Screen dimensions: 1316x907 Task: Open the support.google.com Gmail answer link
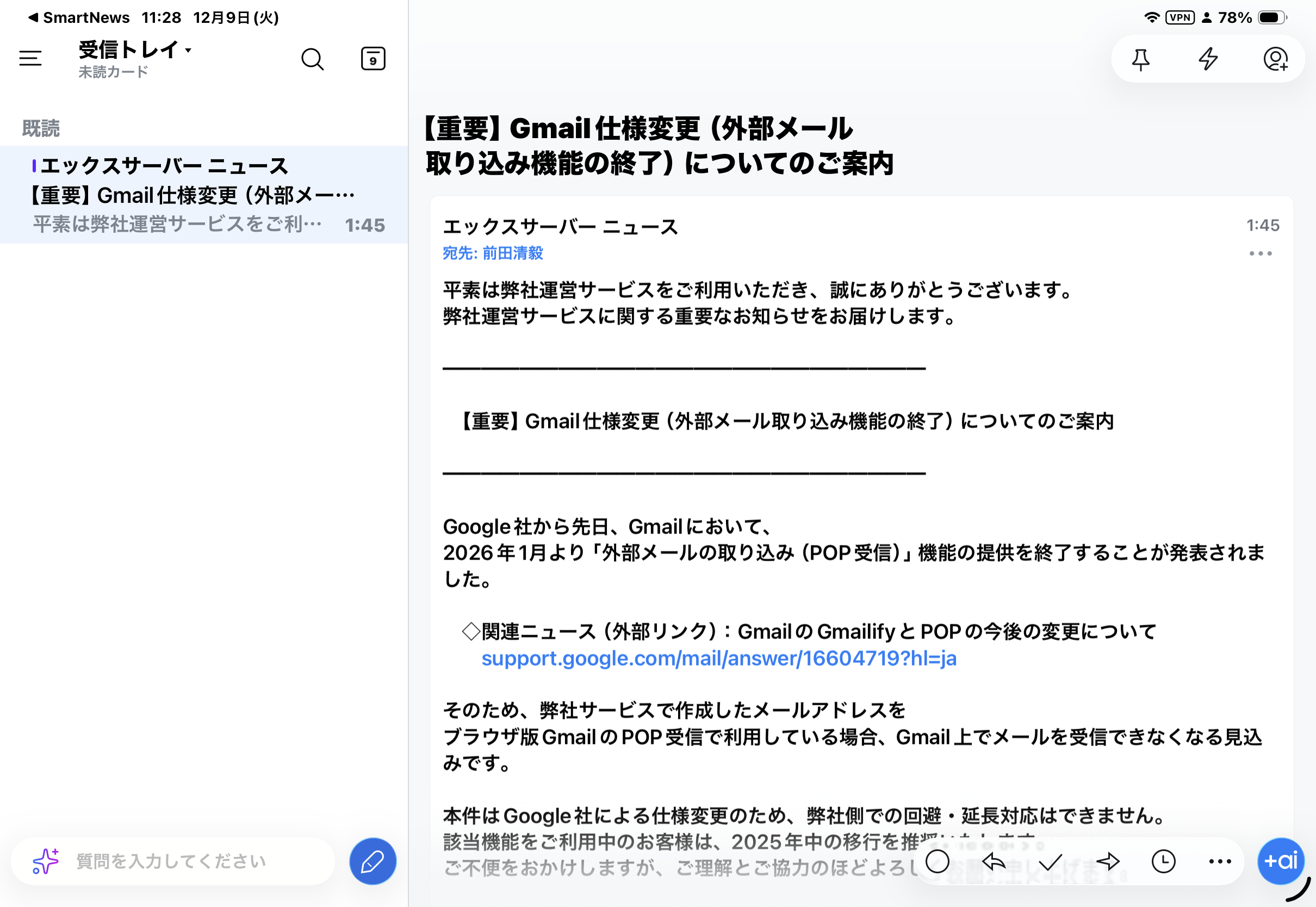(x=719, y=658)
